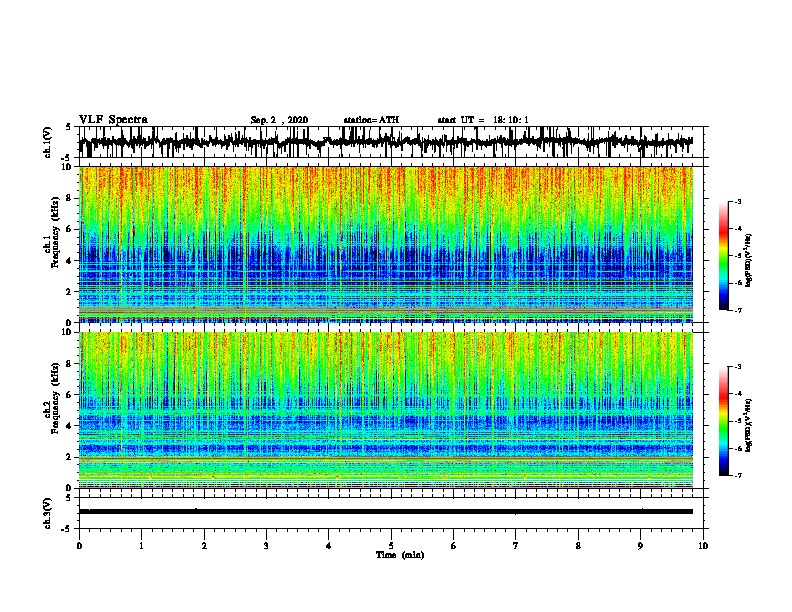Image resolution: width=792 pixels, height=612 pixels.
Task: Click the ch.2 frequency tick label '4'
Action: pos(69,426)
